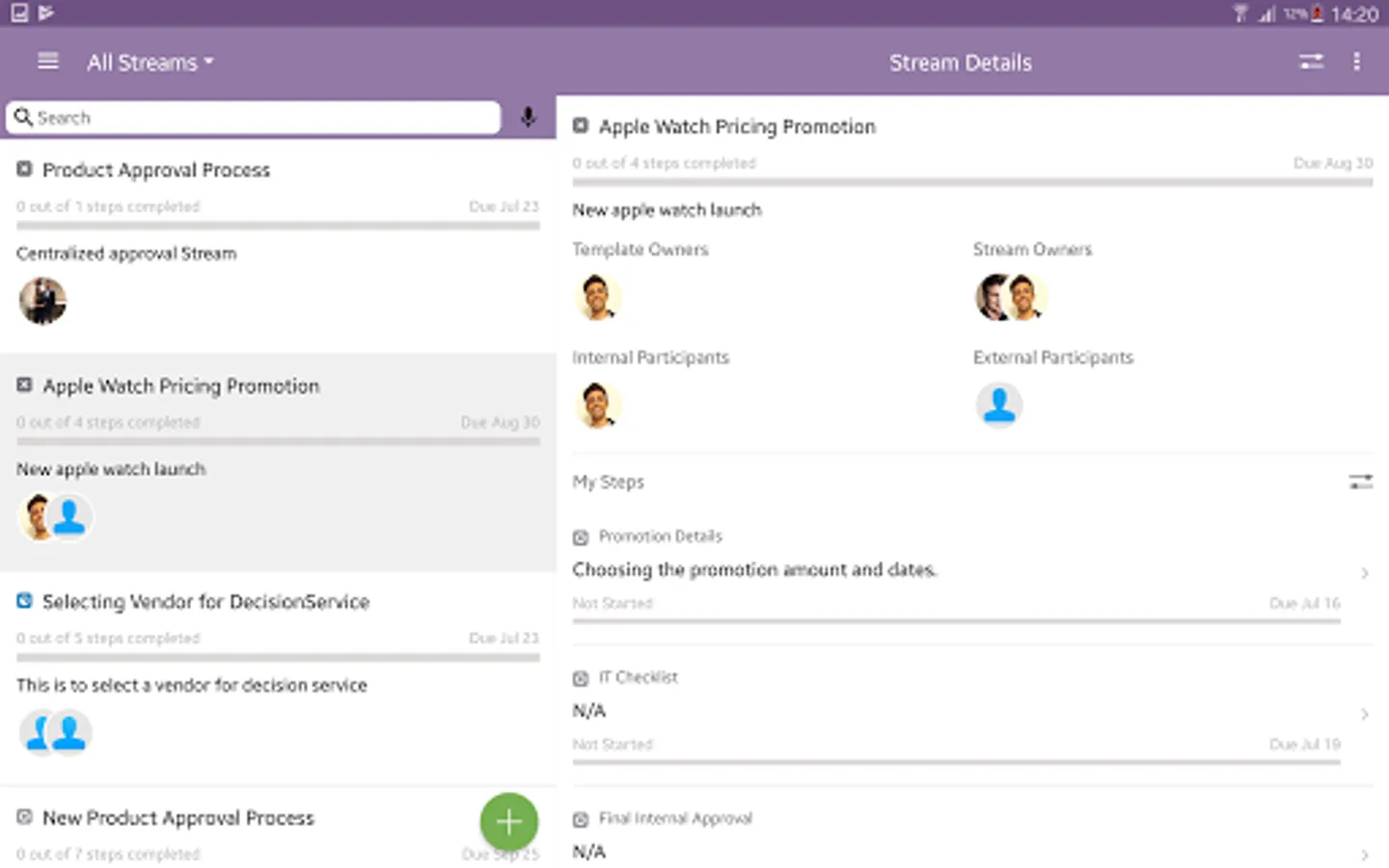1389x868 pixels.
Task: Click the battery indicator in status bar
Action: [x=1317, y=14]
